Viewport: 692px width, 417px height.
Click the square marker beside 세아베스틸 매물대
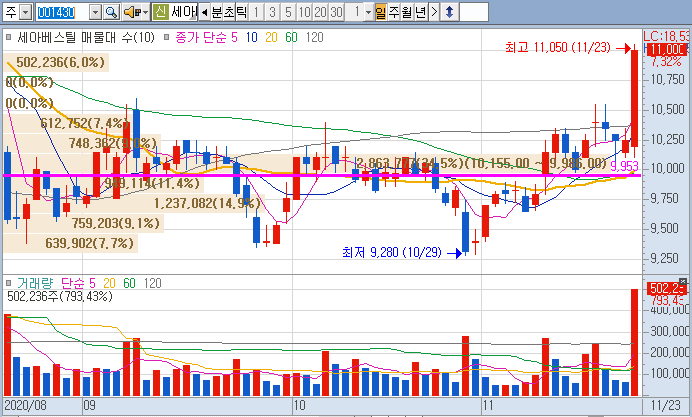(8, 38)
